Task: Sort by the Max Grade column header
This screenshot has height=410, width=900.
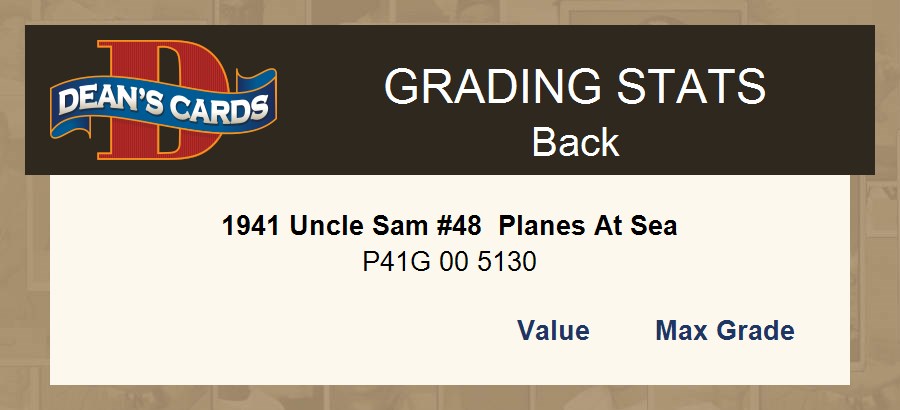Action: pos(724,331)
